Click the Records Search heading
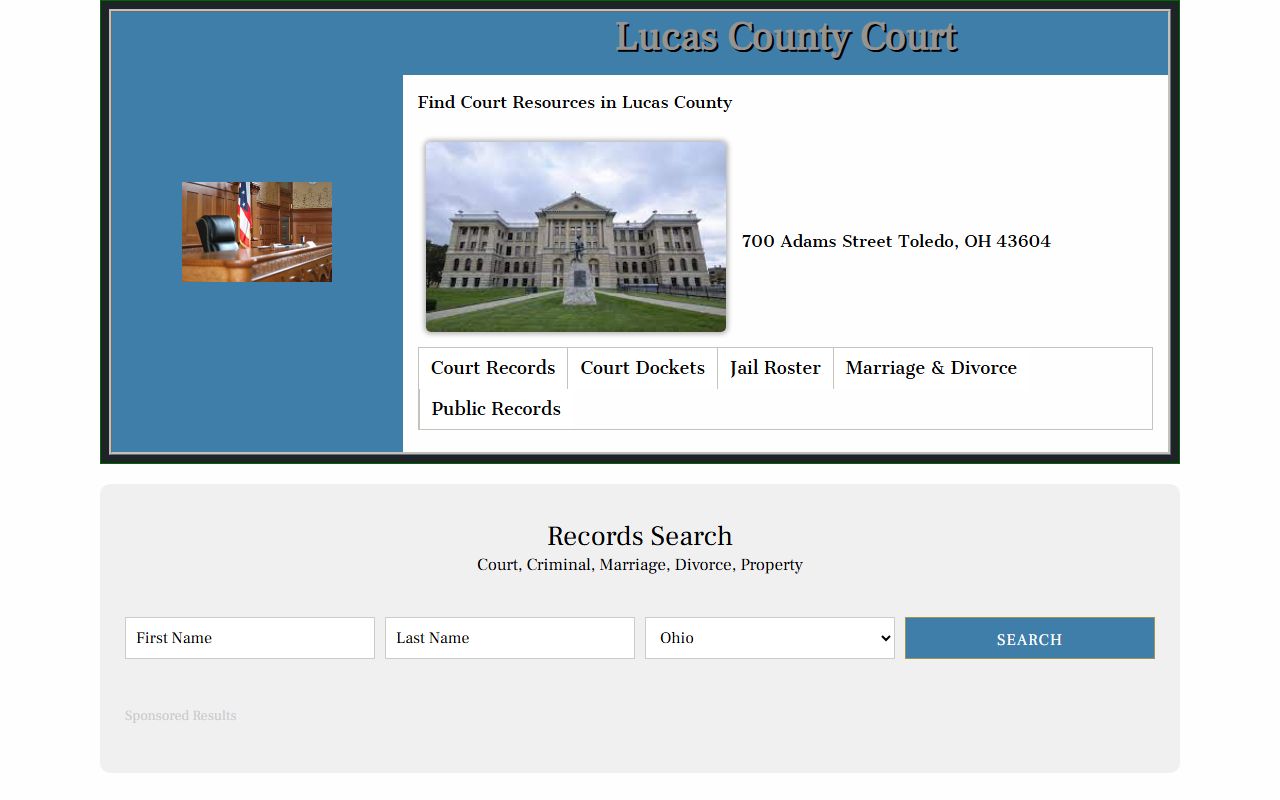1280x800 pixels. [x=640, y=536]
